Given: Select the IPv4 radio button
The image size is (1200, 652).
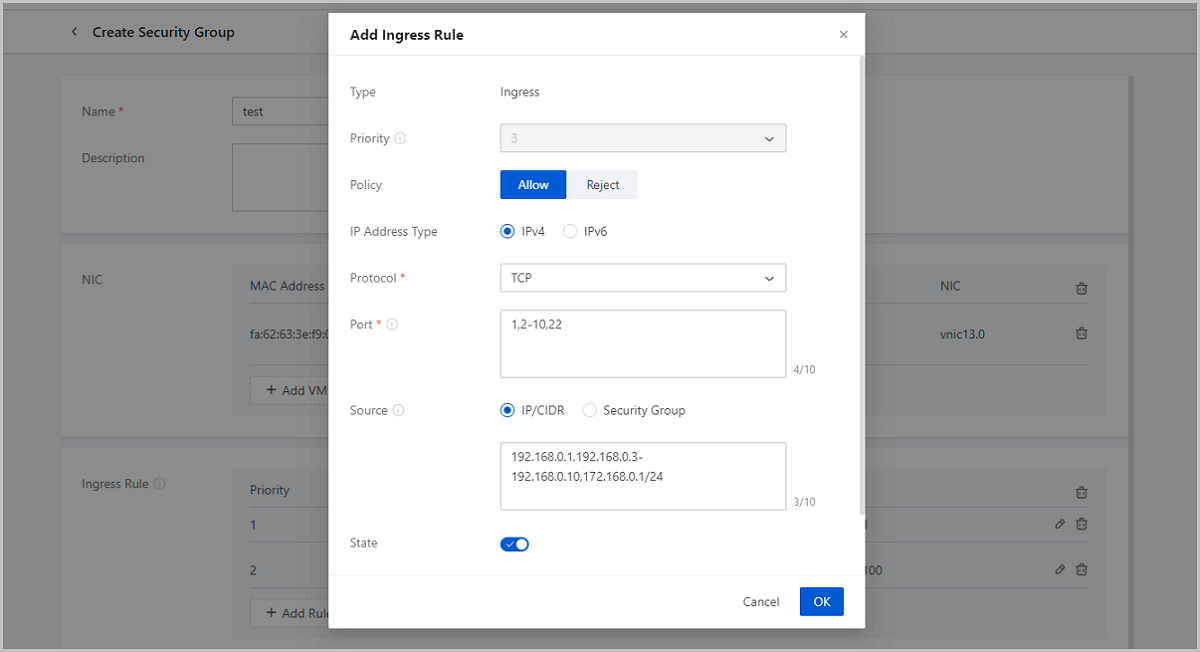Looking at the screenshot, I should point(507,232).
